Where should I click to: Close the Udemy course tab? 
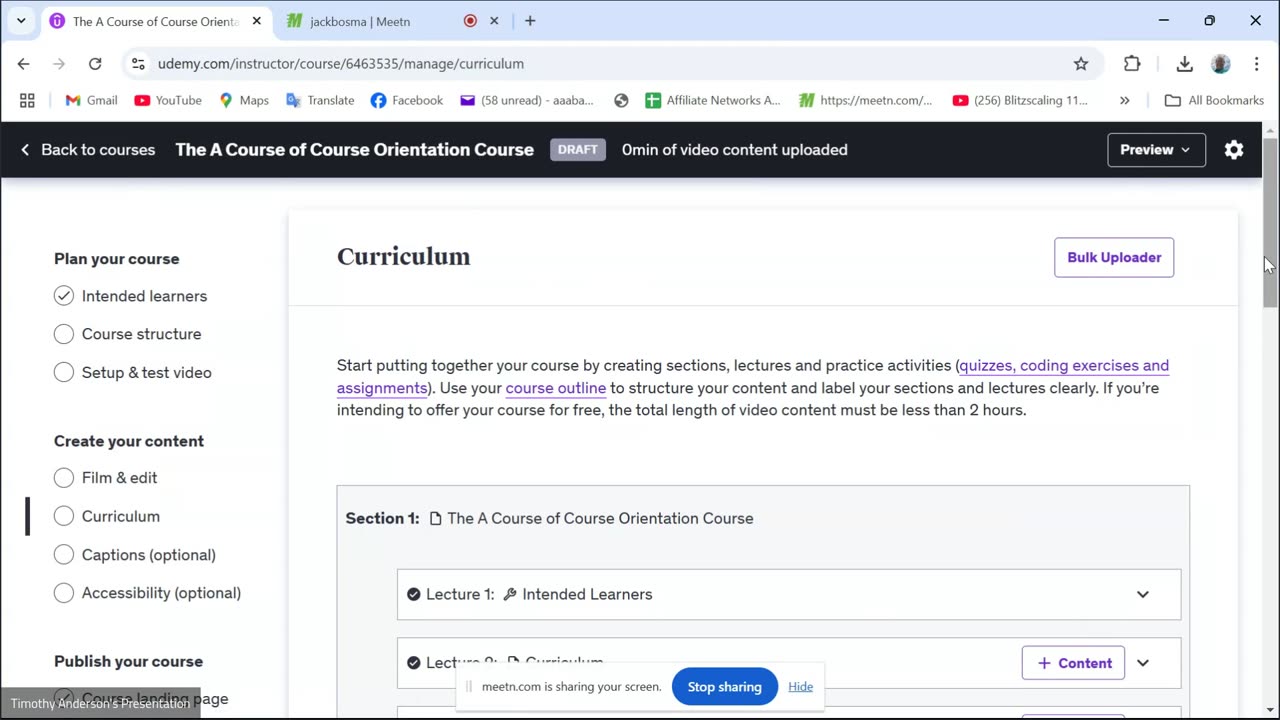257,20
